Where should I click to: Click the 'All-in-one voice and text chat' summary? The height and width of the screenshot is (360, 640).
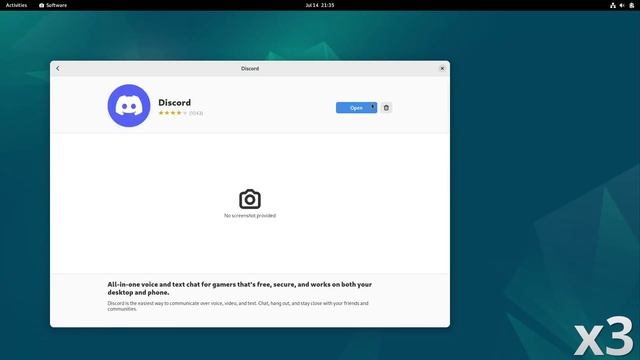point(240,288)
